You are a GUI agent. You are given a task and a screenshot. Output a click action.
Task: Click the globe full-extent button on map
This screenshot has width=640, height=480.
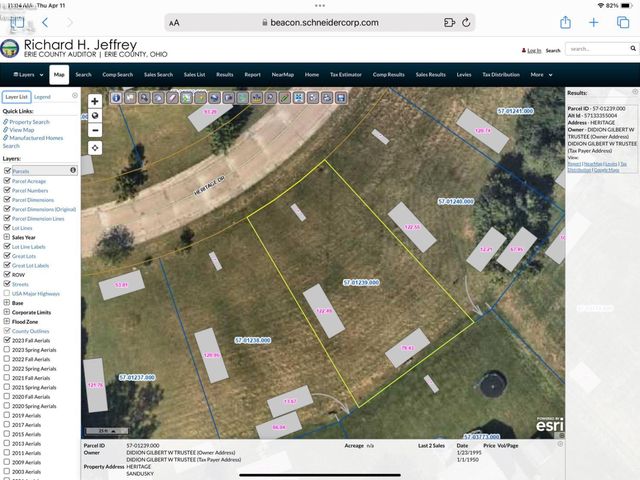(95, 115)
